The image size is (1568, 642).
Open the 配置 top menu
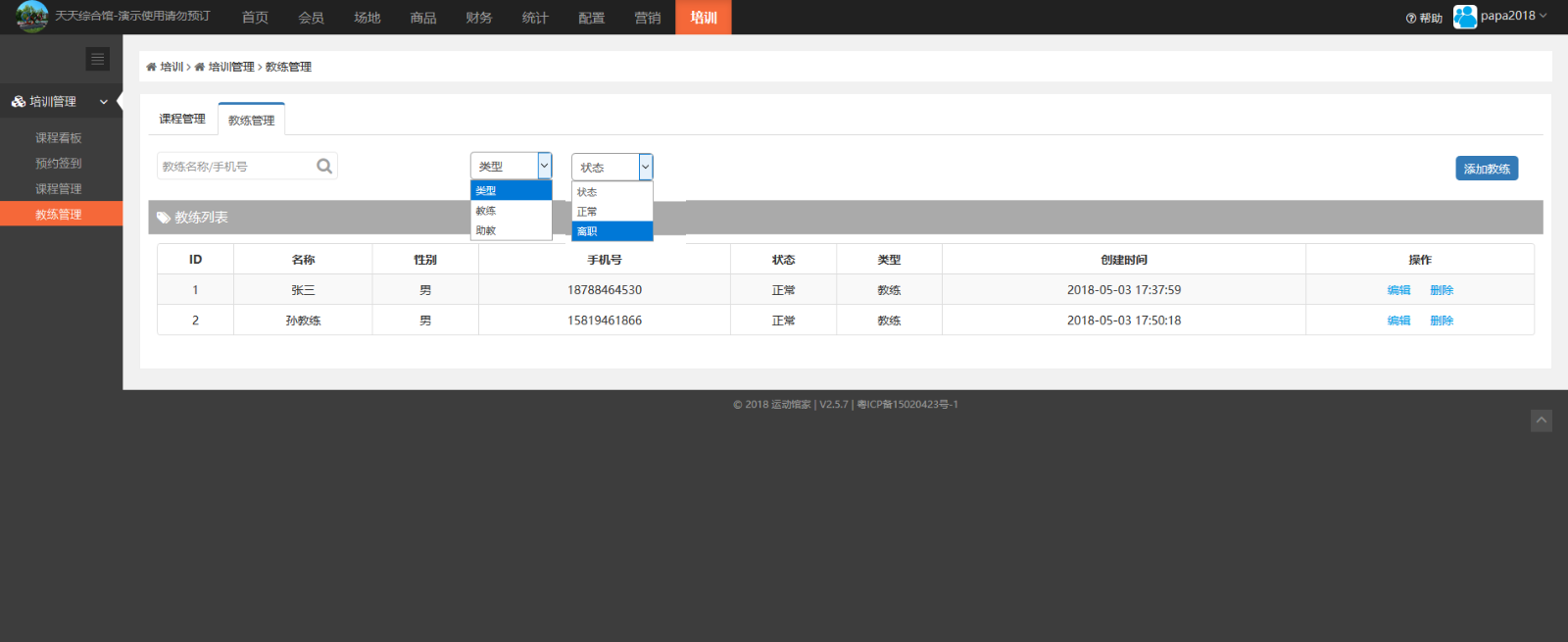pos(591,18)
